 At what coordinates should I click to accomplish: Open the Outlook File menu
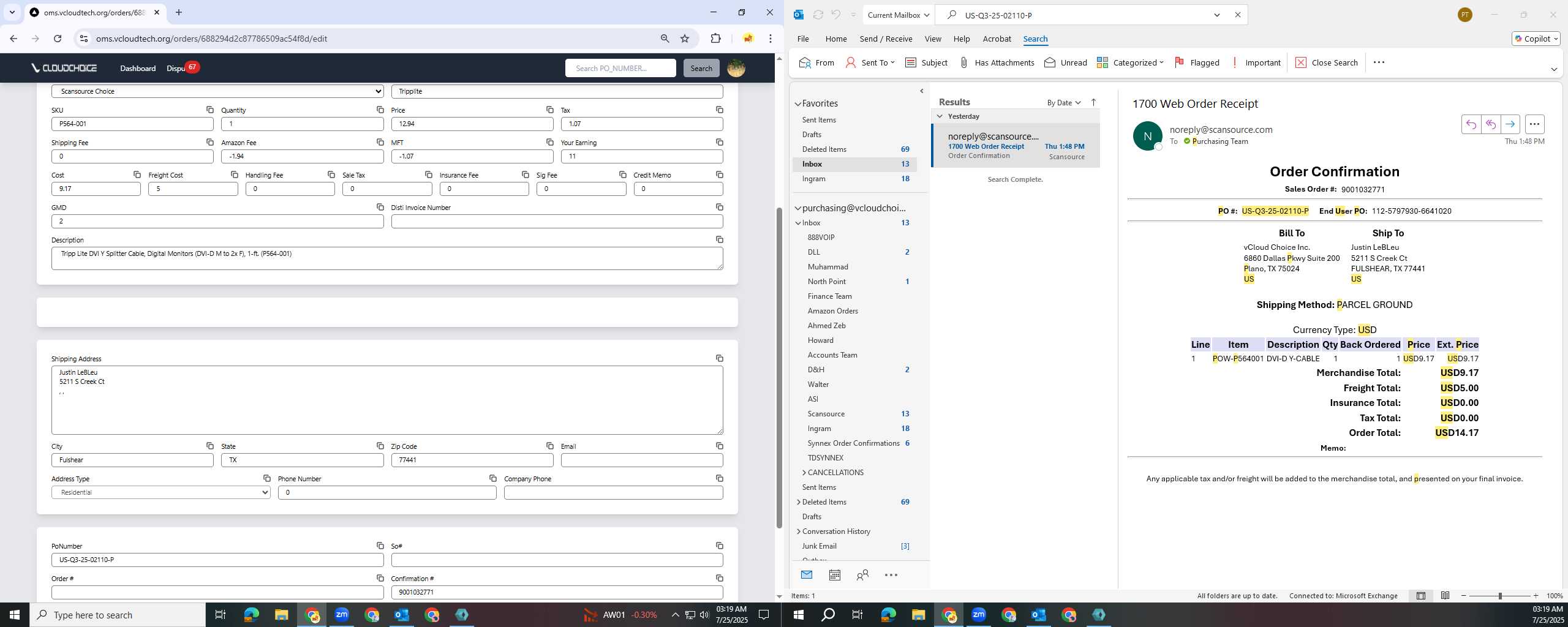coord(802,39)
